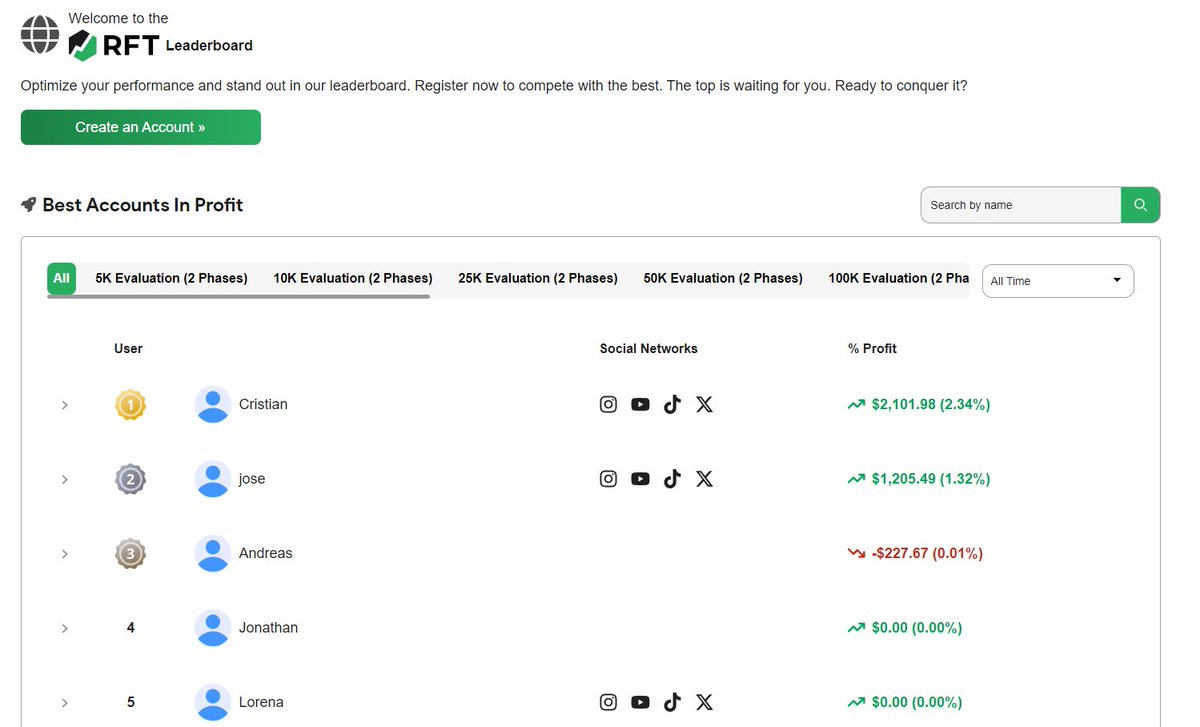Open jose's TikTok icon
Image resolution: width=1200 pixels, height=727 pixels.
[x=672, y=479]
